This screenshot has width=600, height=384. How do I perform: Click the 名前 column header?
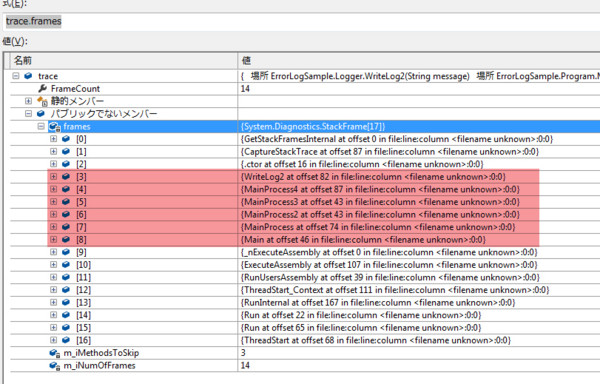coord(124,60)
